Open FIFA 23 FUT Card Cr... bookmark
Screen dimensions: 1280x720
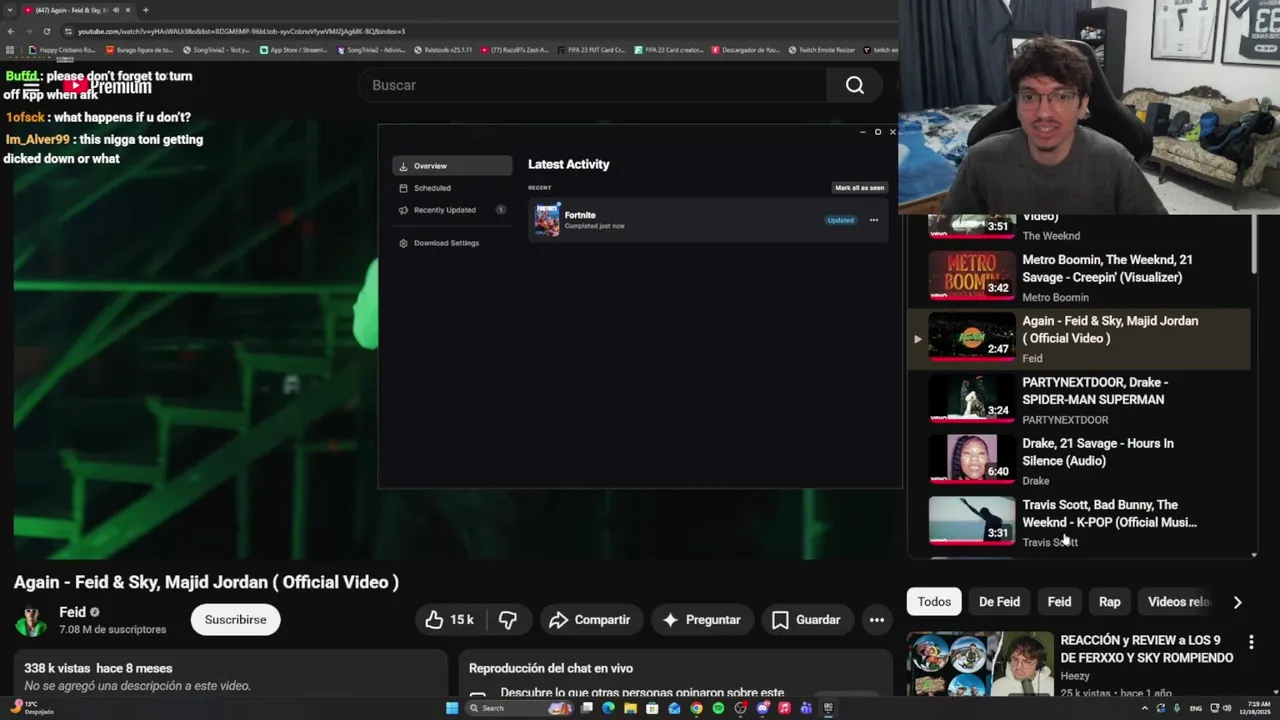pos(591,49)
